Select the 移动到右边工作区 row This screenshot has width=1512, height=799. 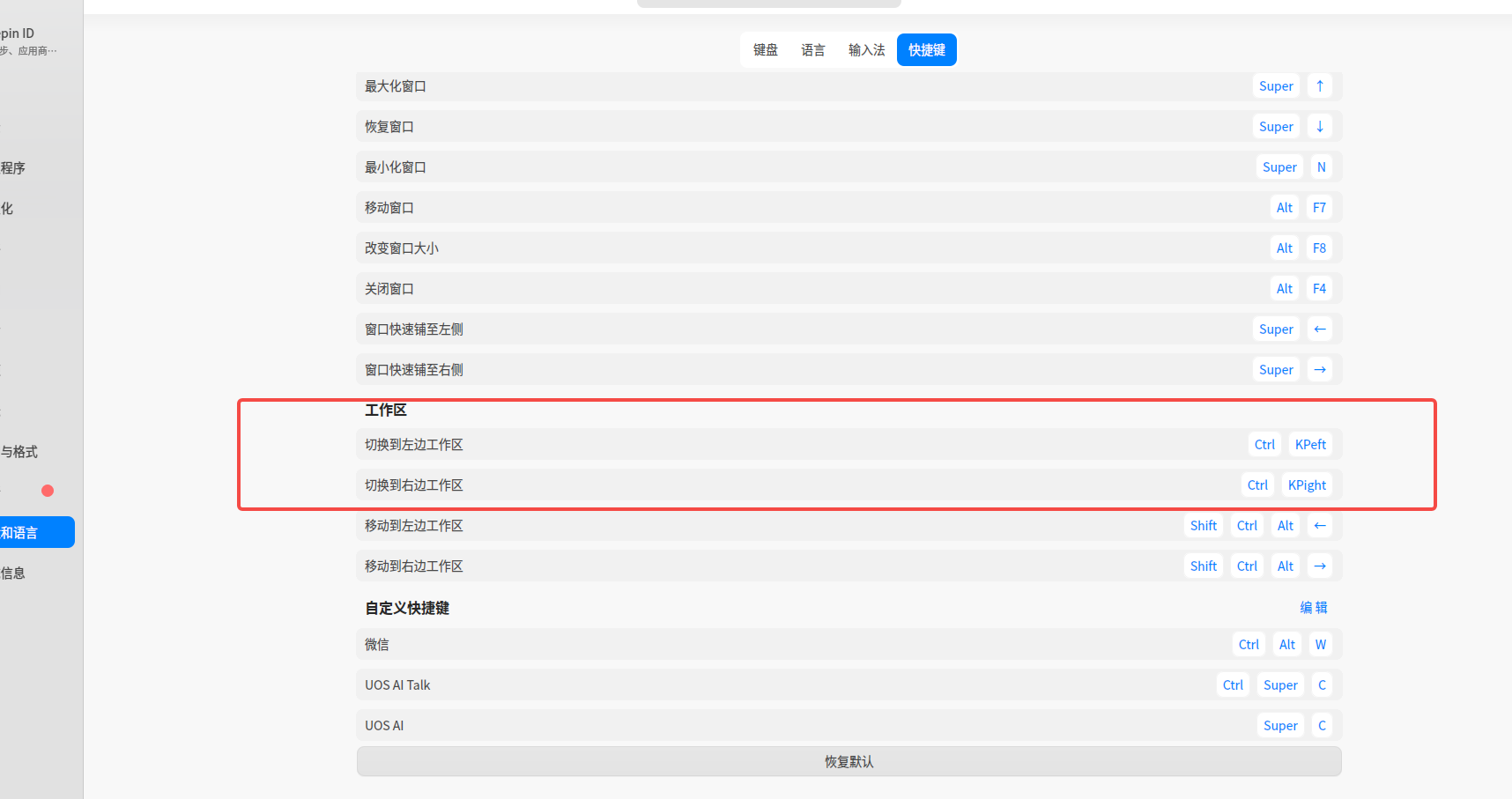849,566
